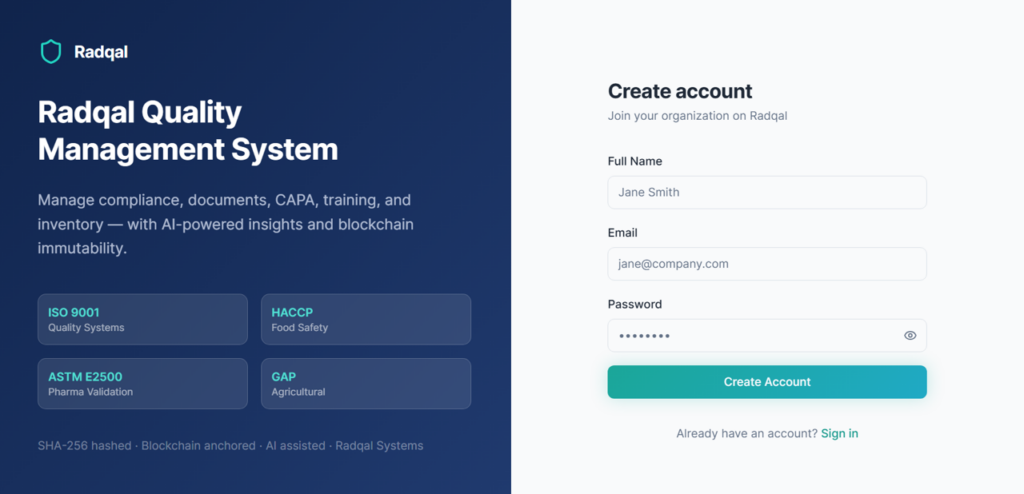Click the Create account heading
Screen dimensions: 1024x494
click(x=680, y=91)
